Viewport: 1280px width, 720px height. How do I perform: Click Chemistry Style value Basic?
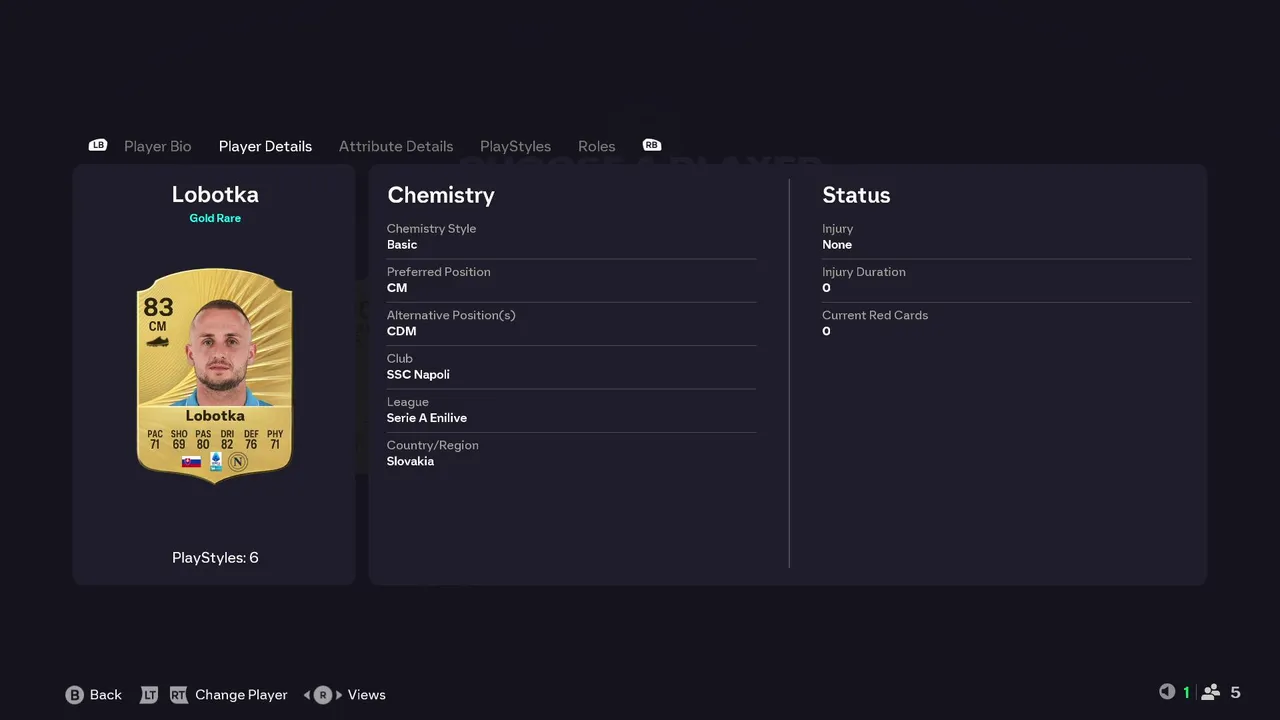(402, 245)
